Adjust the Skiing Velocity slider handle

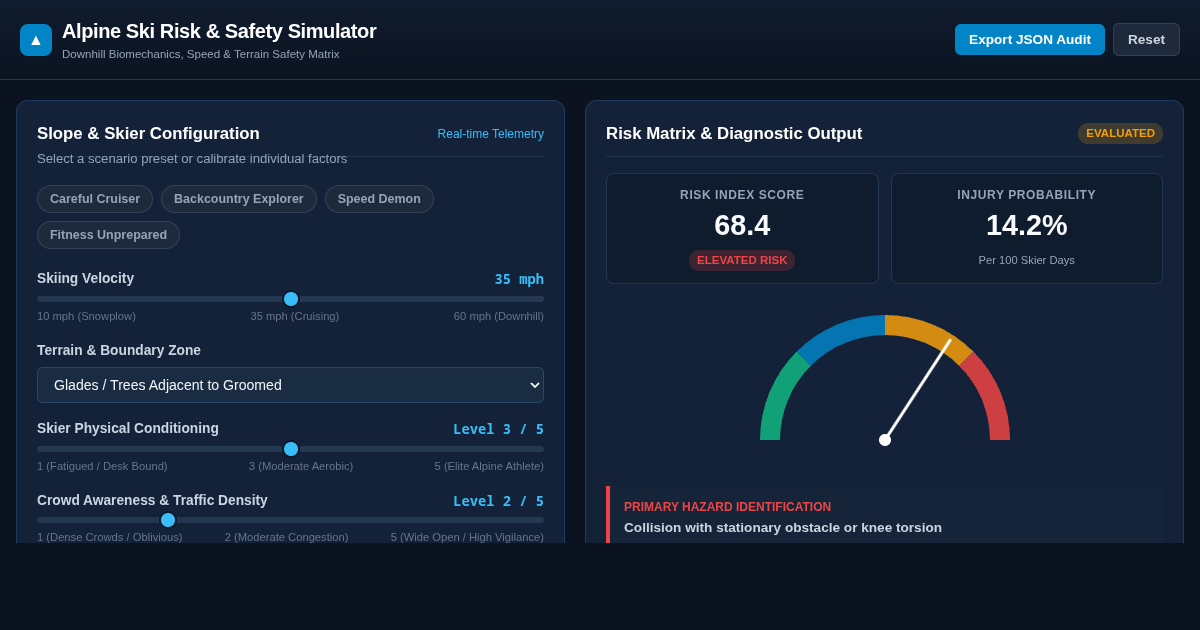(x=291, y=299)
